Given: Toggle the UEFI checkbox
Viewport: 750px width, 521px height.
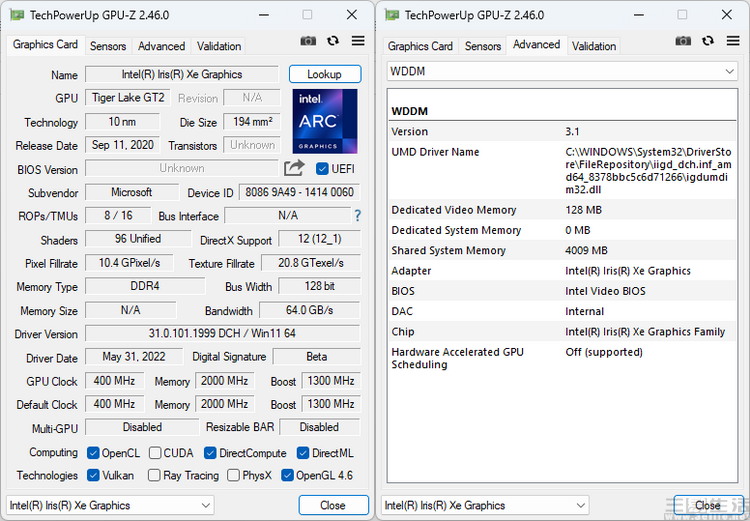Looking at the screenshot, I should pos(322,168).
